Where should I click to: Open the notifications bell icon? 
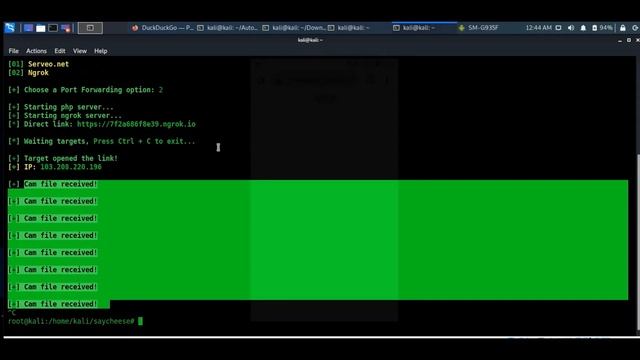583,28
